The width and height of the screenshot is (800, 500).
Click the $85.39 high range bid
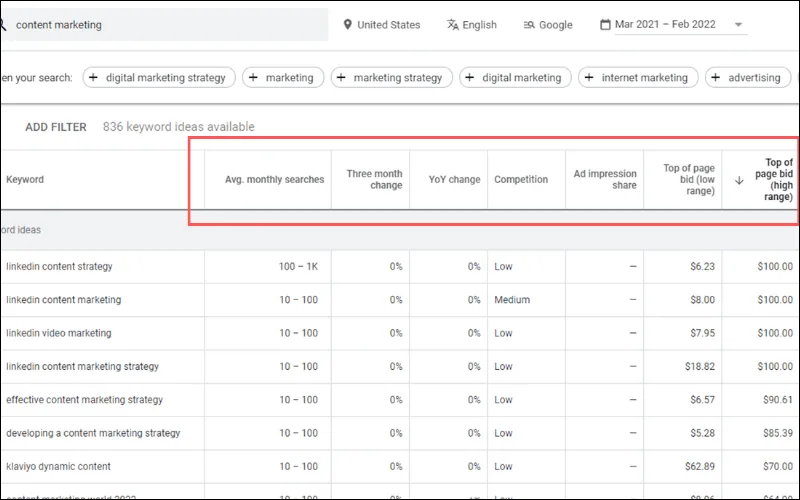click(x=778, y=433)
